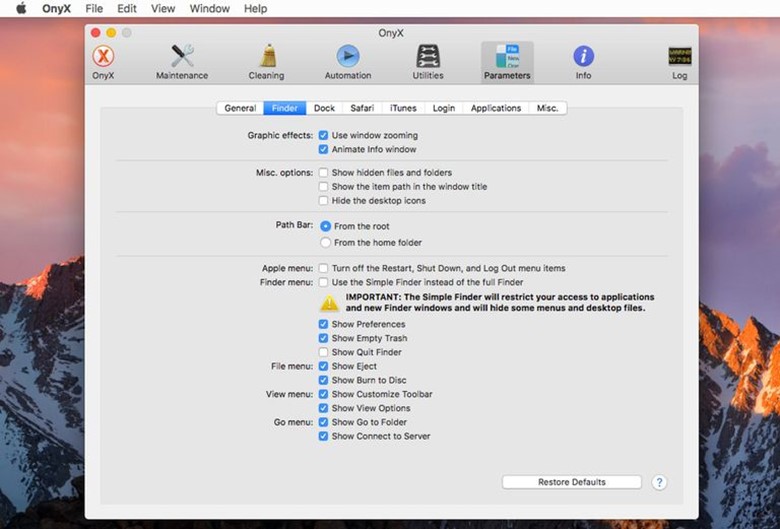
Task: Click the Parameters toolbar icon
Action: pyautogui.click(x=507, y=58)
